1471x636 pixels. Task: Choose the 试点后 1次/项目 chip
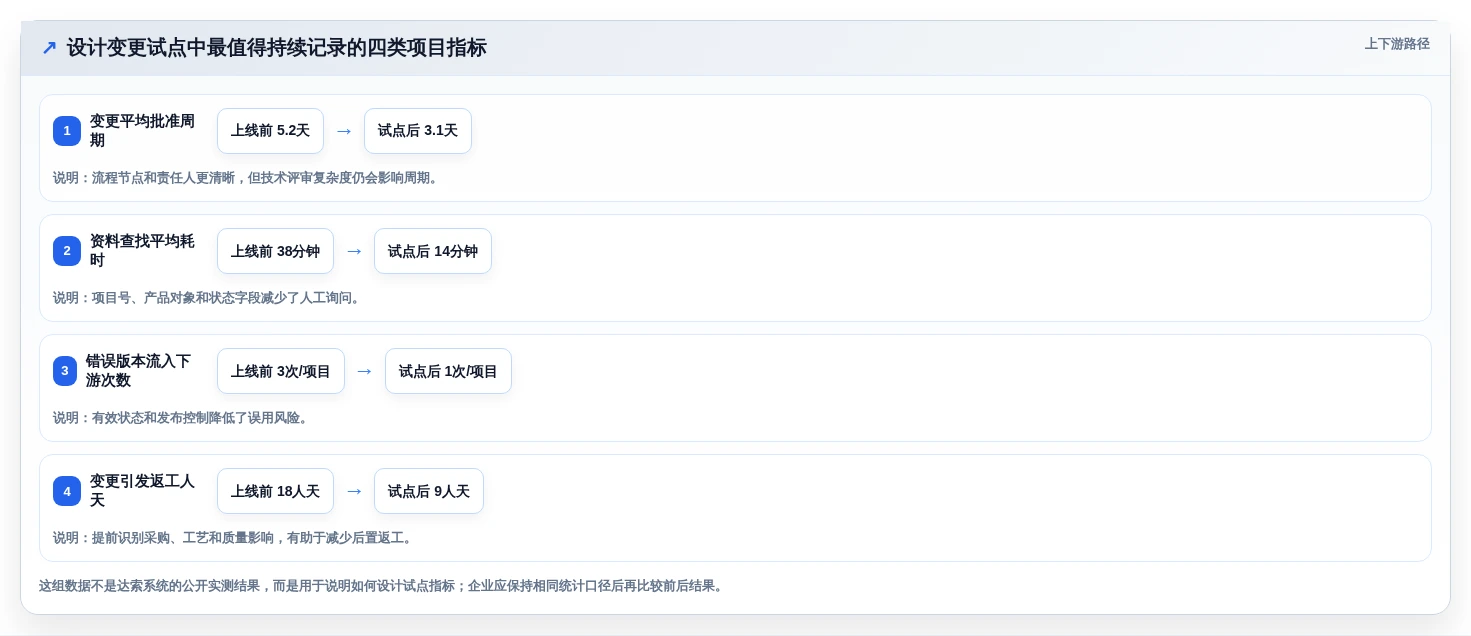click(x=448, y=371)
